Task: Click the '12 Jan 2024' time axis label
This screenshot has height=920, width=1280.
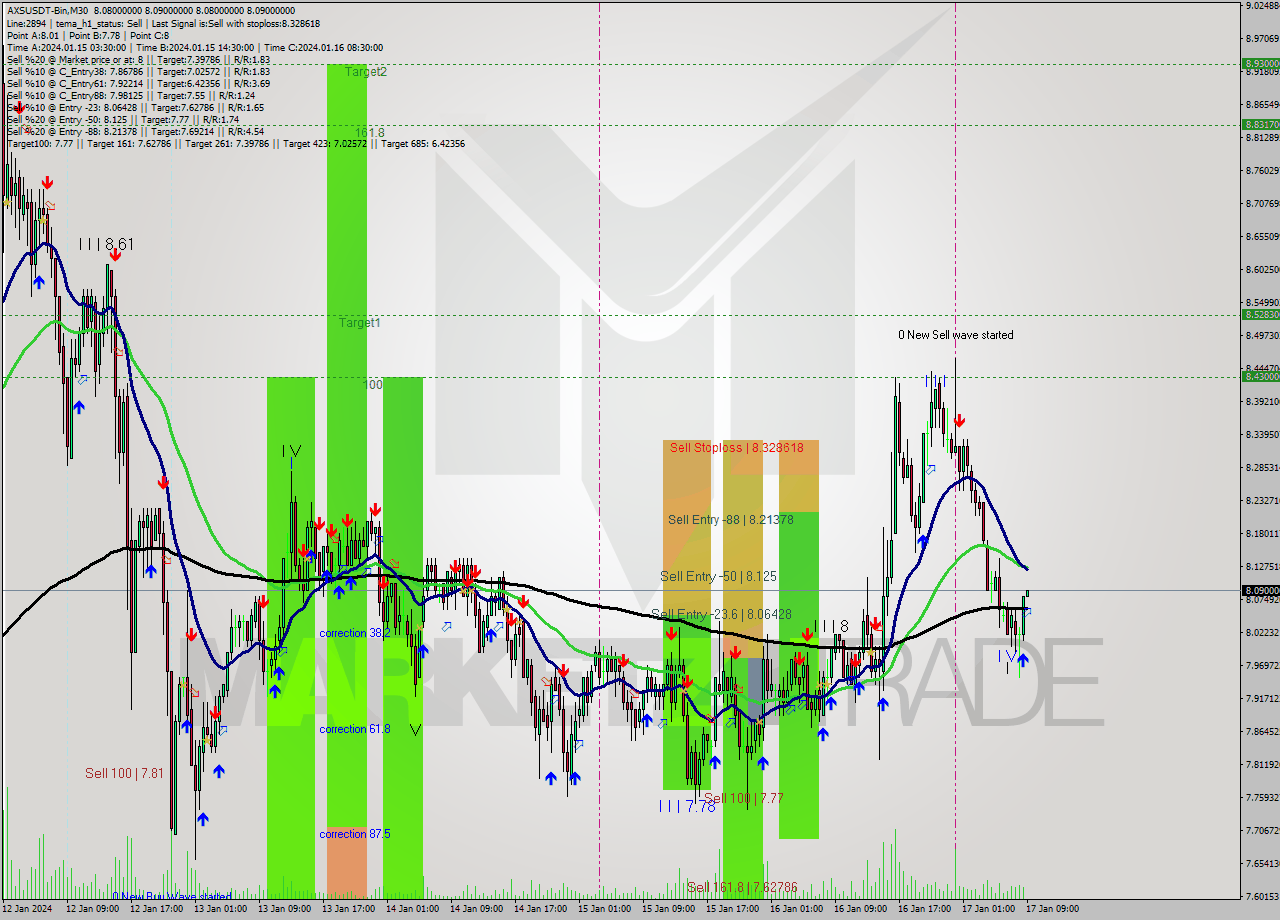Action: coord(28,909)
